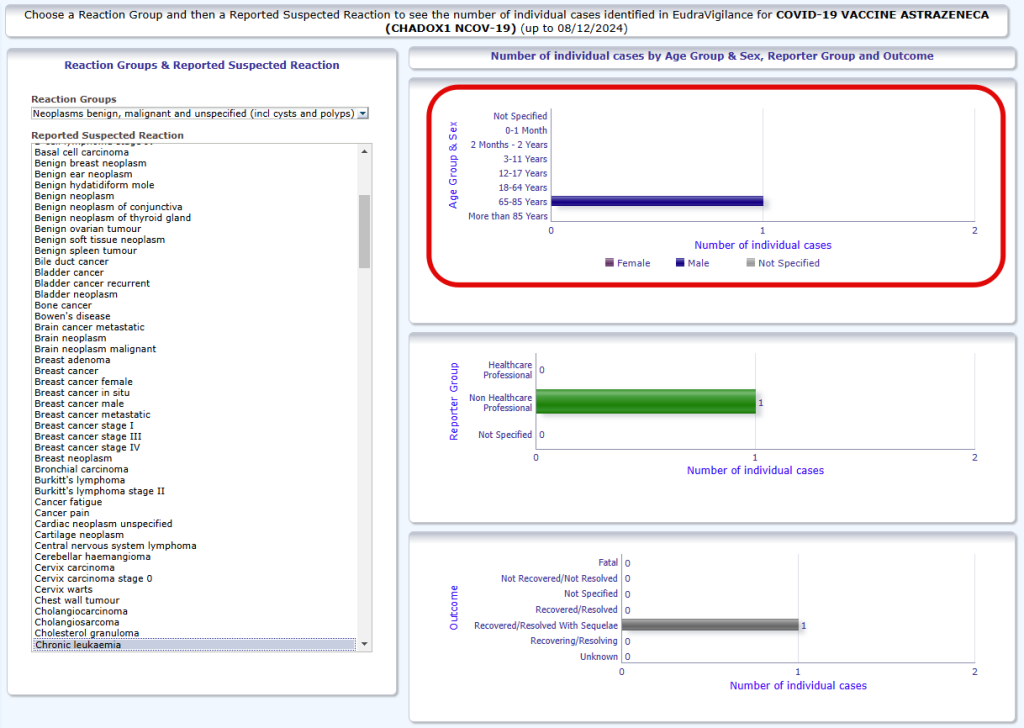Click the Unknown outcome label
The width and height of the screenshot is (1024, 728).
click(599, 656)
